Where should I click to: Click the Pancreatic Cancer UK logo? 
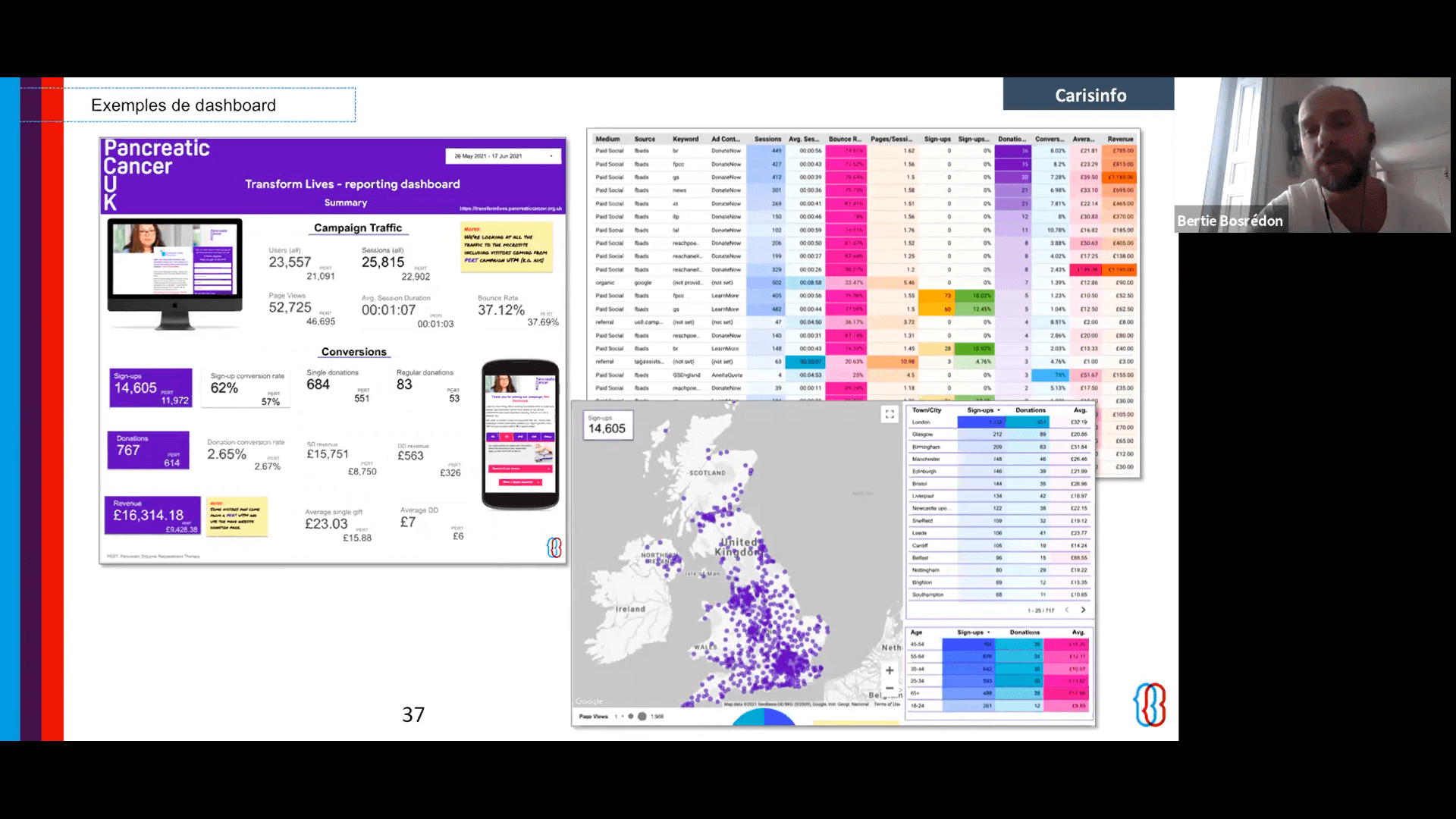coord(156,174)
